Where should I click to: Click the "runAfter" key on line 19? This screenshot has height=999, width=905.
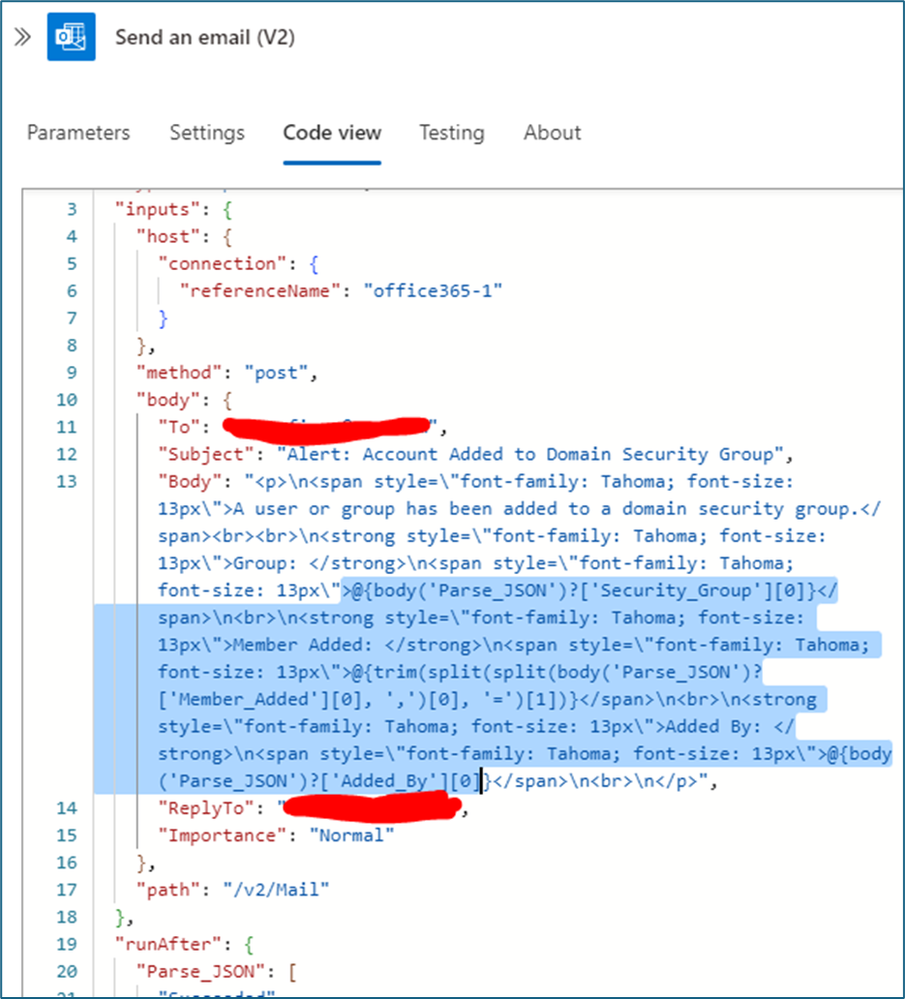click(168, 944)
